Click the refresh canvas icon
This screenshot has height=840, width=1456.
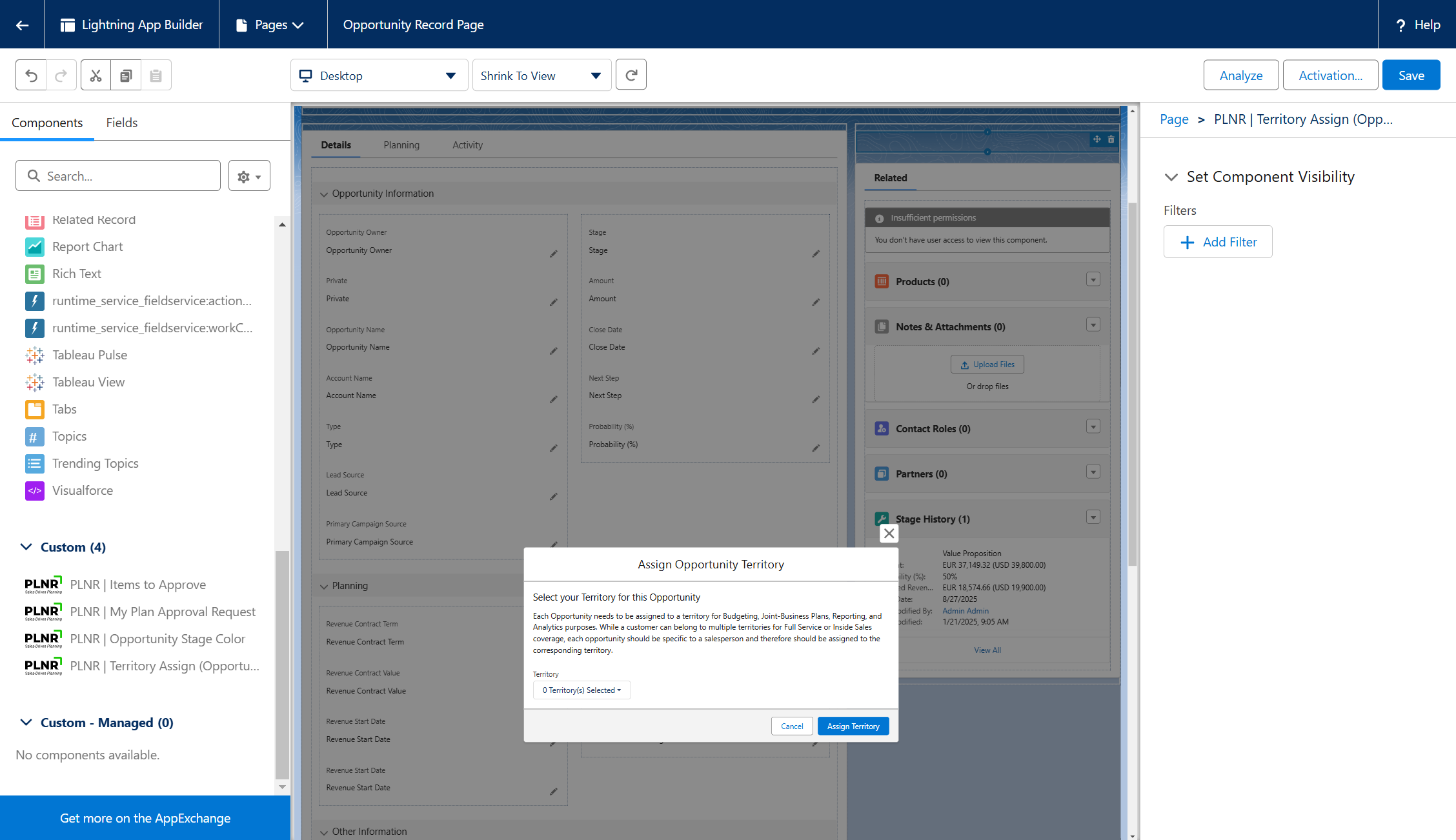point(631,75)
